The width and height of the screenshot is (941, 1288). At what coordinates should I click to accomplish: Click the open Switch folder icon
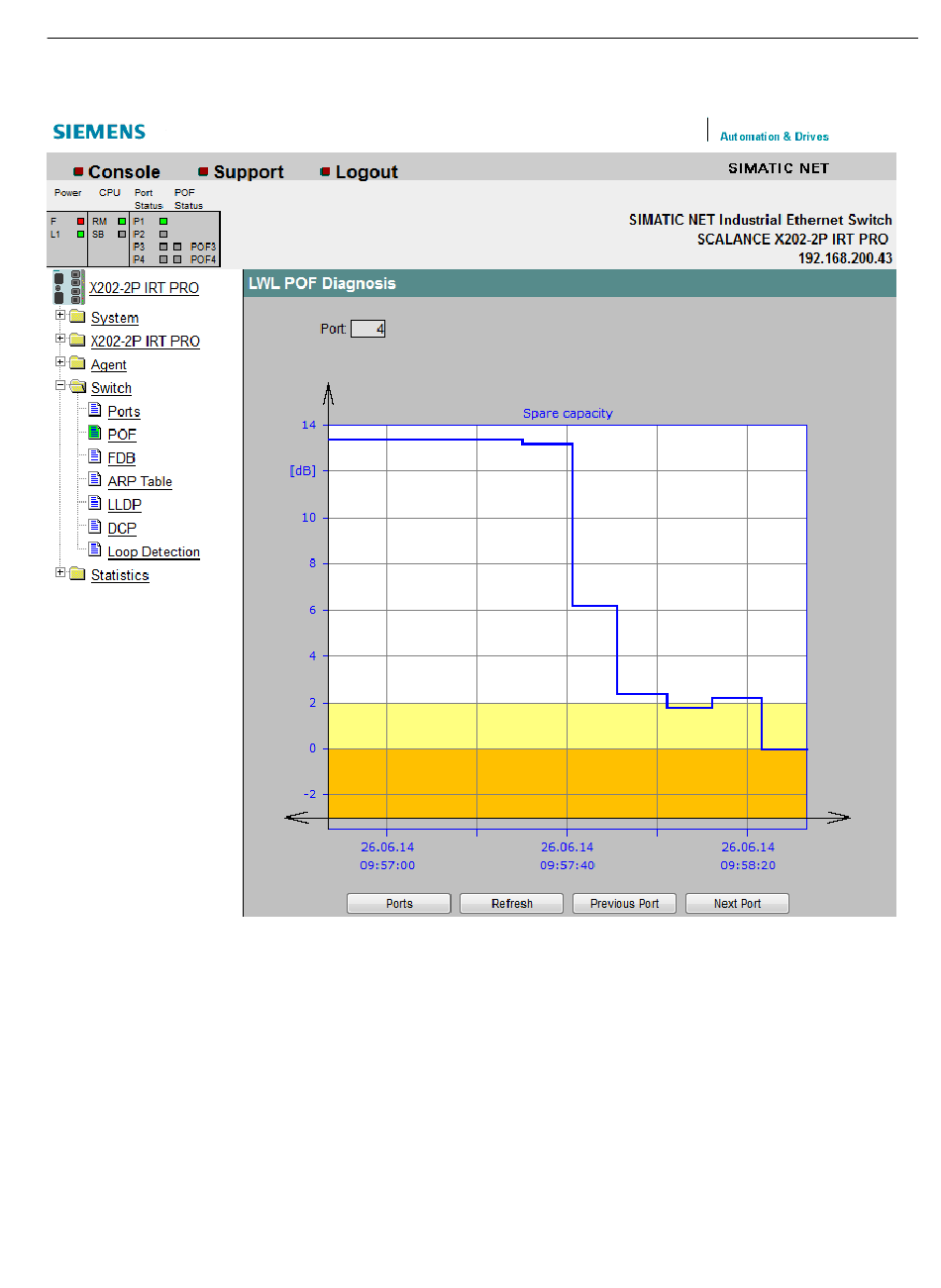point(77,387)
